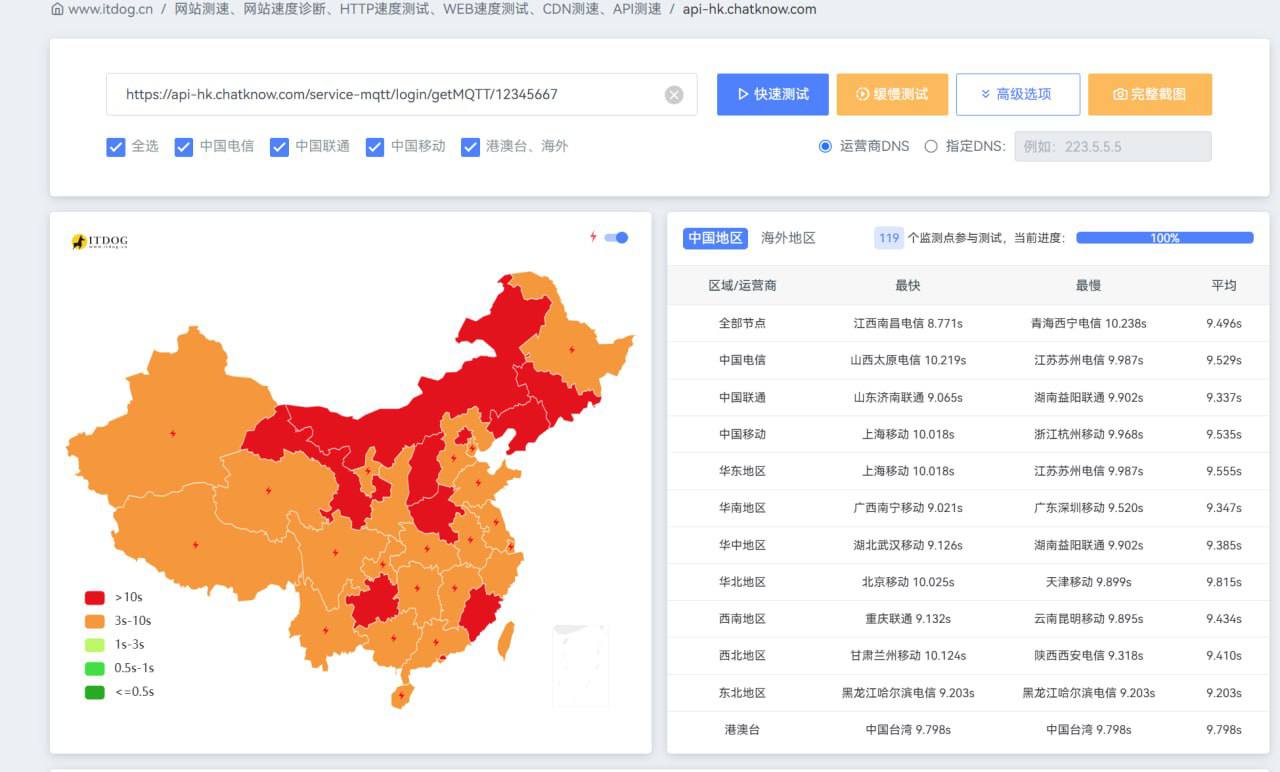The width and height of the screenshot is (1280, 772).
Task: Uncheck the 中国电信 checkbox
Action: coord(184,147)
